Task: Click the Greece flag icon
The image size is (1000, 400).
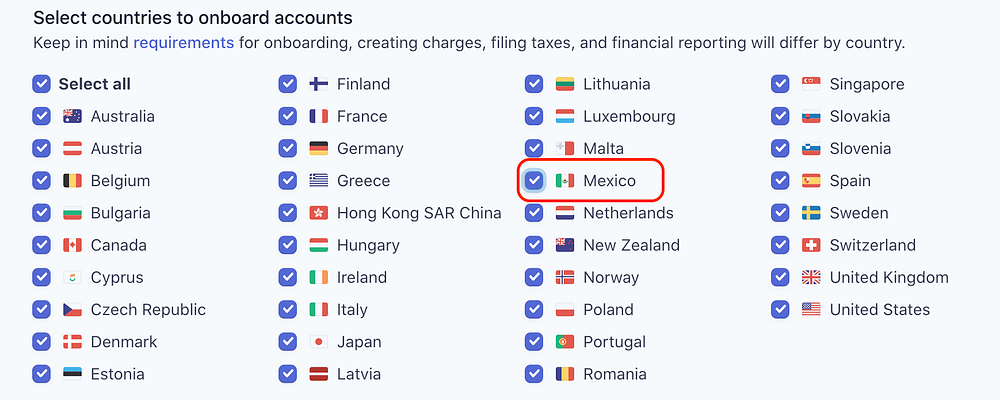Action: click(x=319, y=181)
